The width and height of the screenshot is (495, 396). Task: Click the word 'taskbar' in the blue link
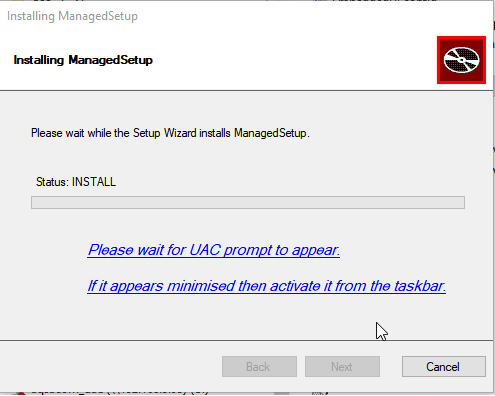point(420,286)
